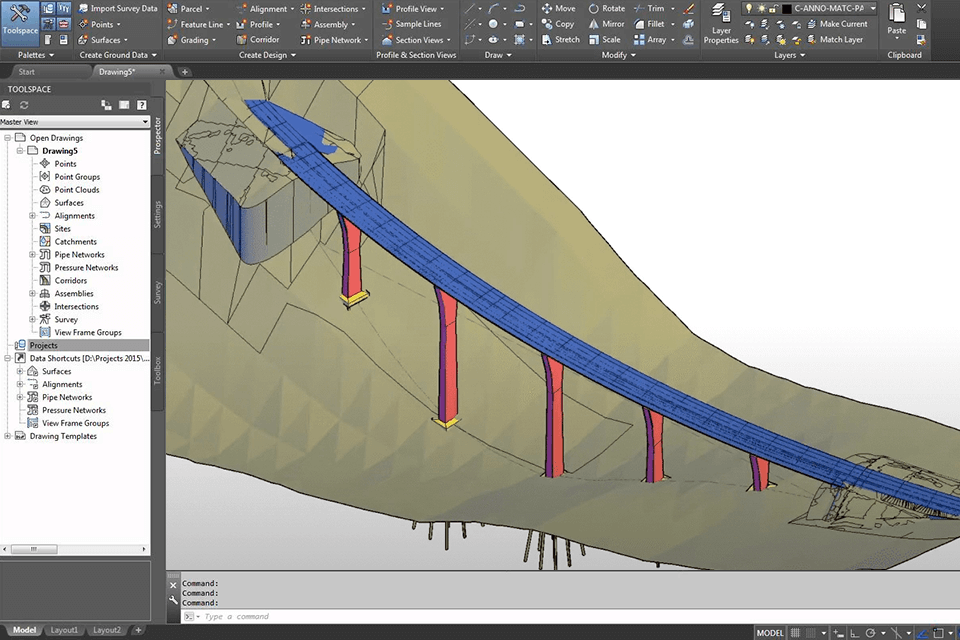
Task: Select the Fillet tool
Action: 650,24
